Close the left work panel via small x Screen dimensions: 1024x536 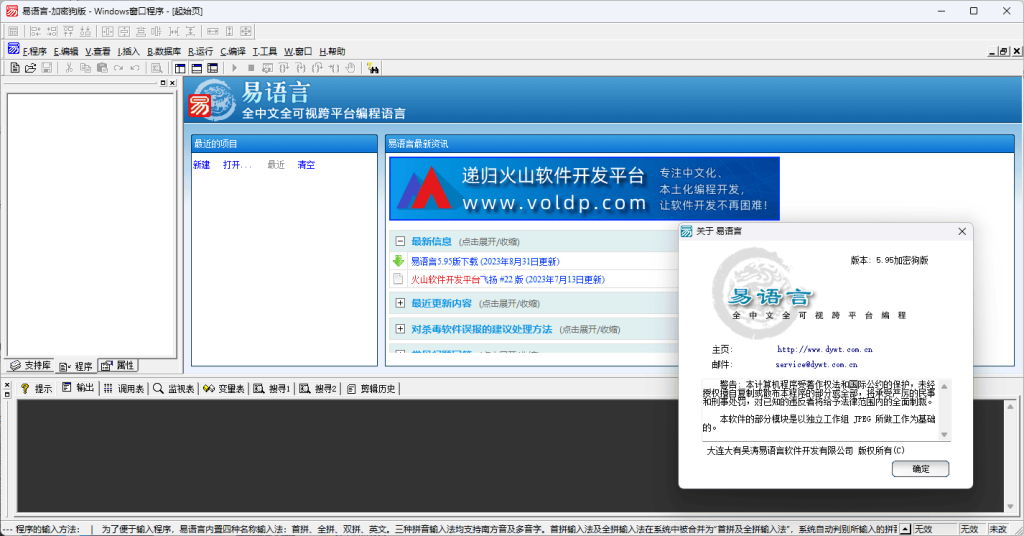coord(172,83)
